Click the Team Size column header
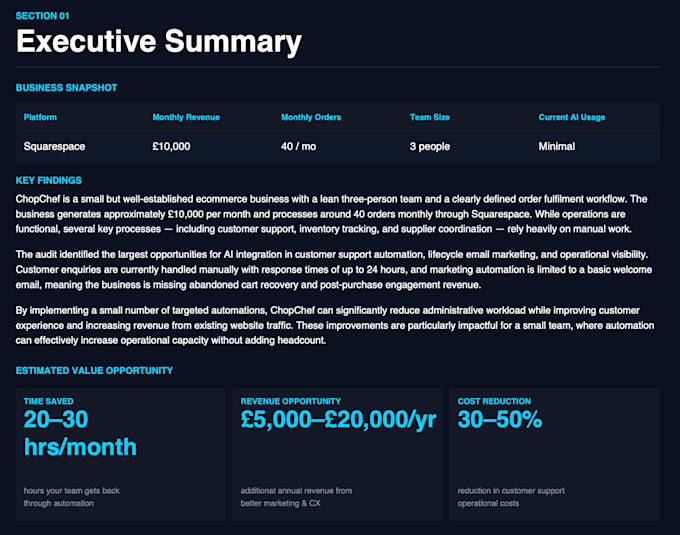The width and height of the screenshot is (680, 535). point(430,117)
